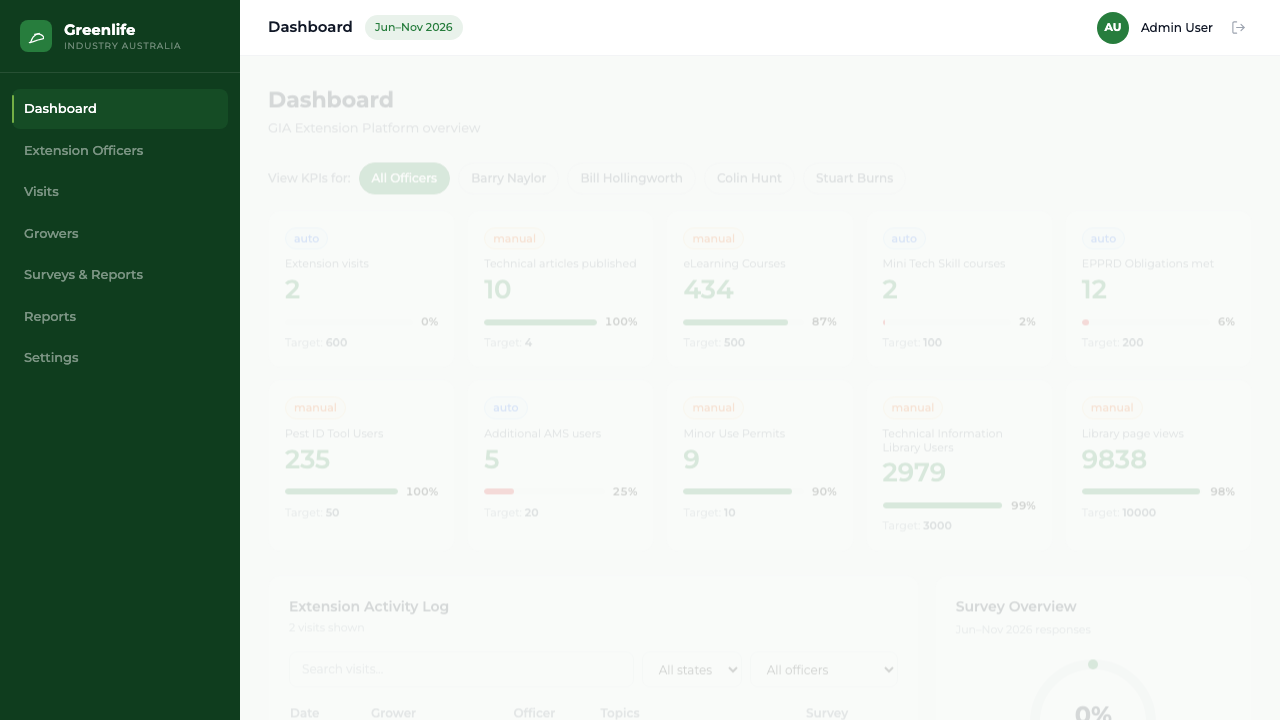Click the Date column header
The image size is (1280, 720).
point(305,713)
